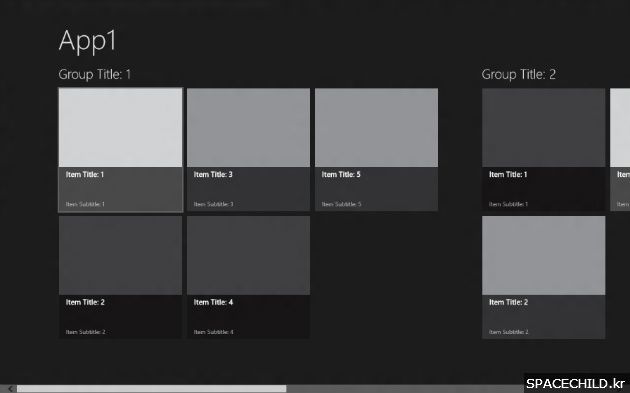Click the Group Title: 1 header
This screenshot has width=630, height=393.
(x=95, y=74)
